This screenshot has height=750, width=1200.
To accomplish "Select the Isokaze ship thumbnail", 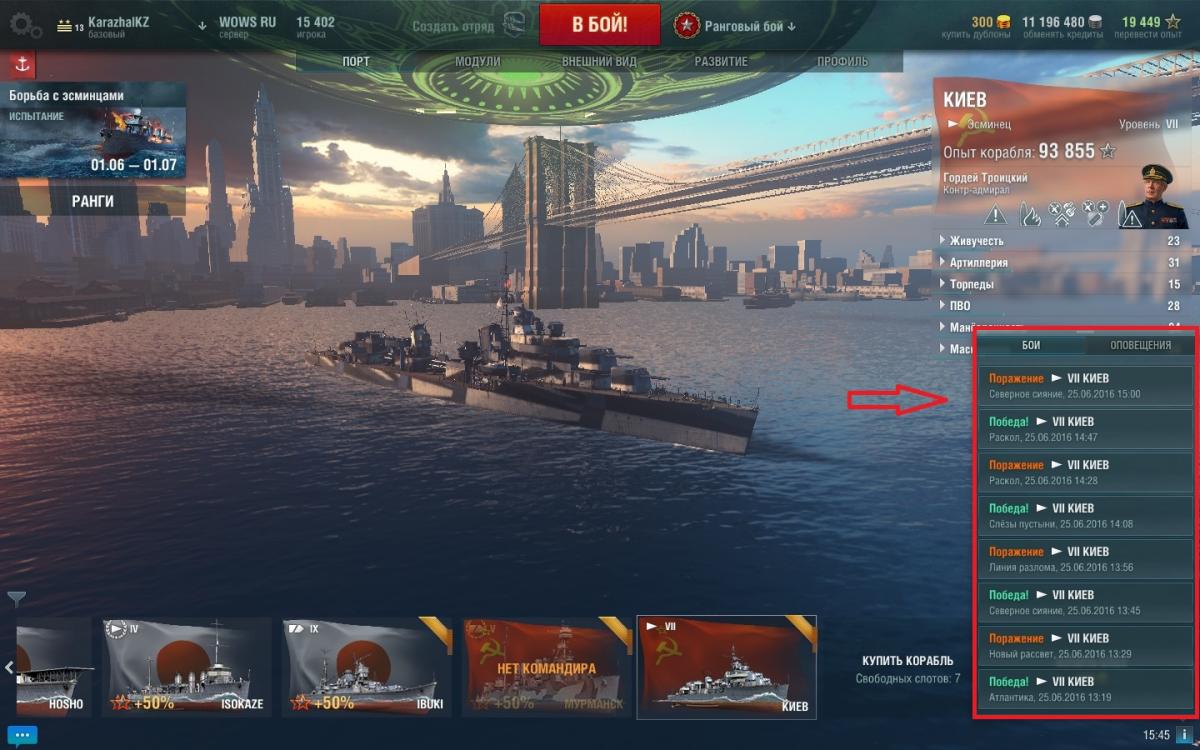I will click(x=187, y=666).
